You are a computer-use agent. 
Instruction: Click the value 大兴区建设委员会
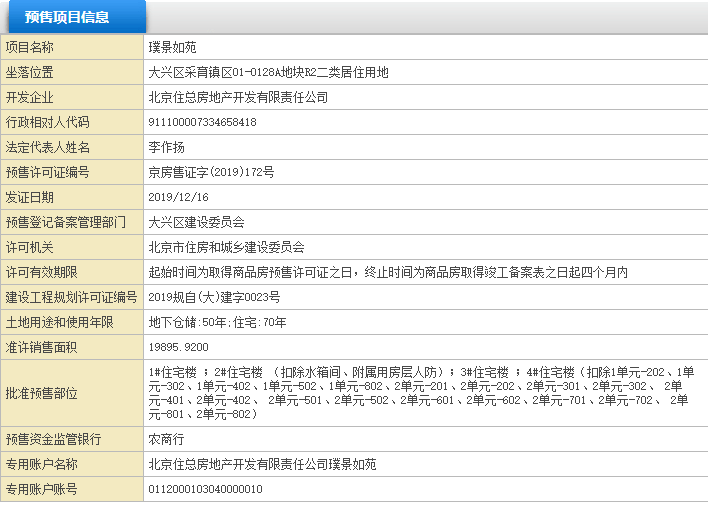click(196, 222)
